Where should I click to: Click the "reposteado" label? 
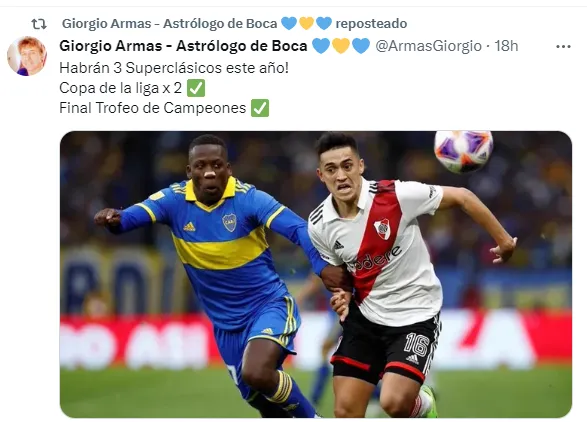(x=371, y=24)
